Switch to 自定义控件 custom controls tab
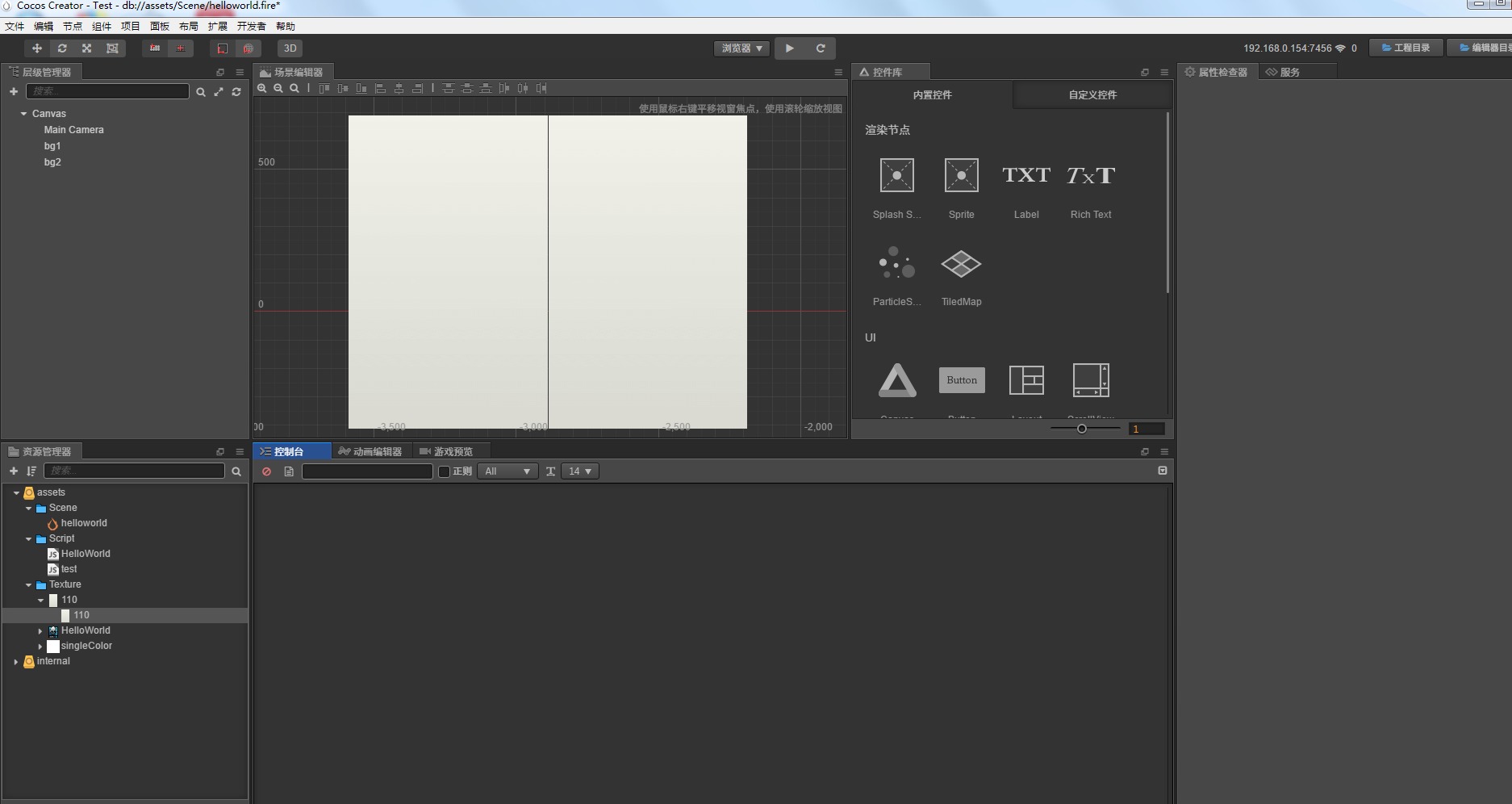 pos(1092,94)
